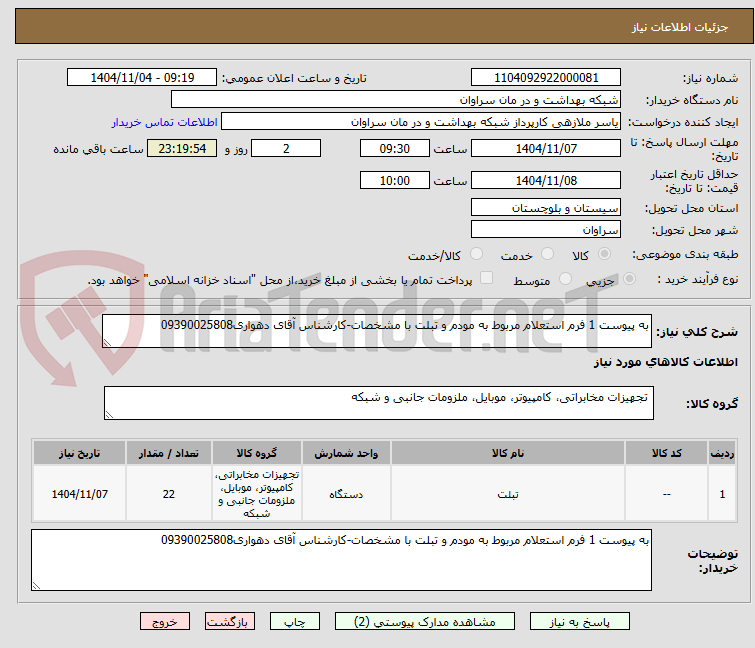Click the table cell تجهیزات مخابراتی، کامپیوتر
This screenshot has height=648, width=755.
pyautogui.click(x=257, y=494)
